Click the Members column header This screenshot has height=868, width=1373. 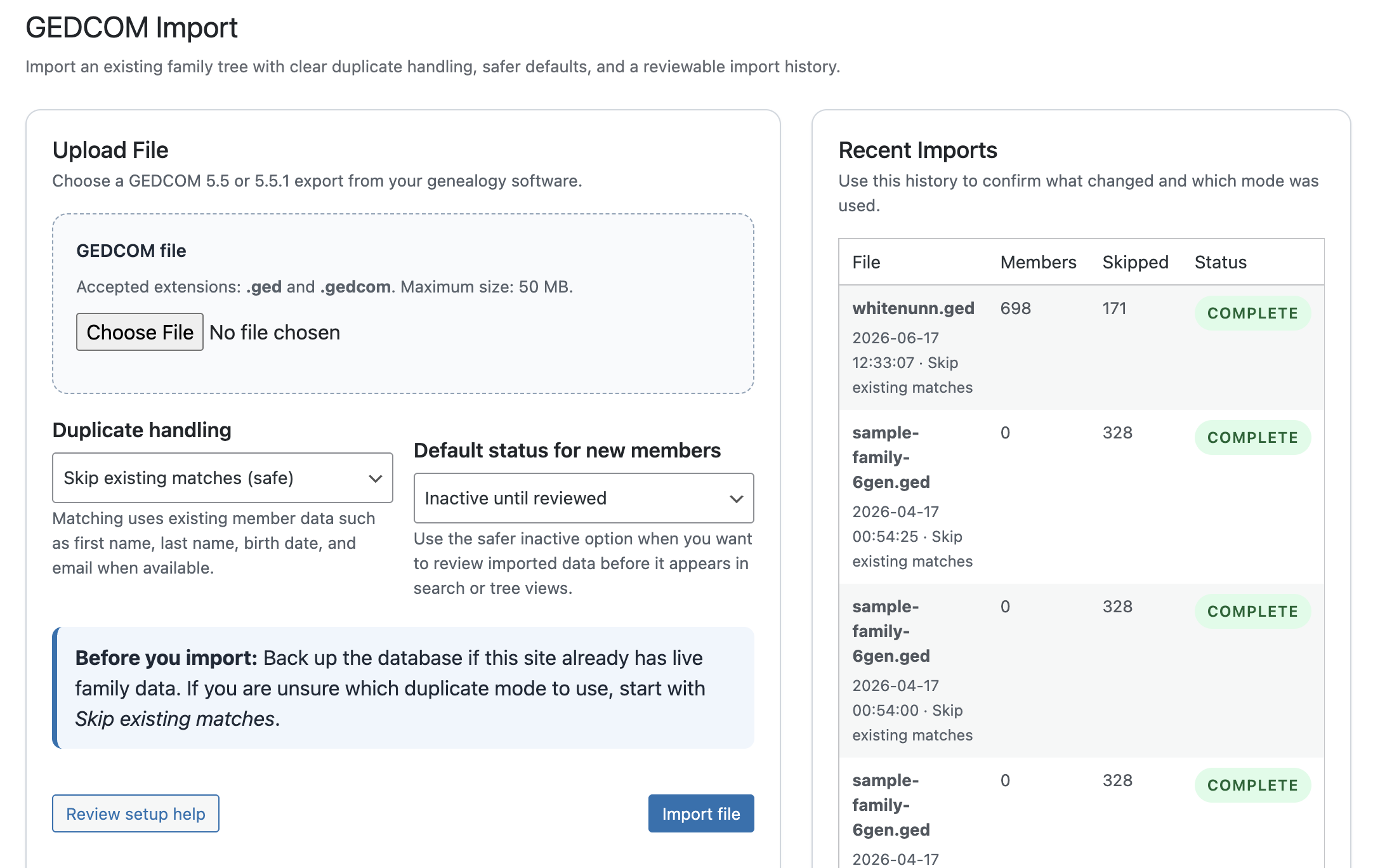click(x=1038, y=262)
